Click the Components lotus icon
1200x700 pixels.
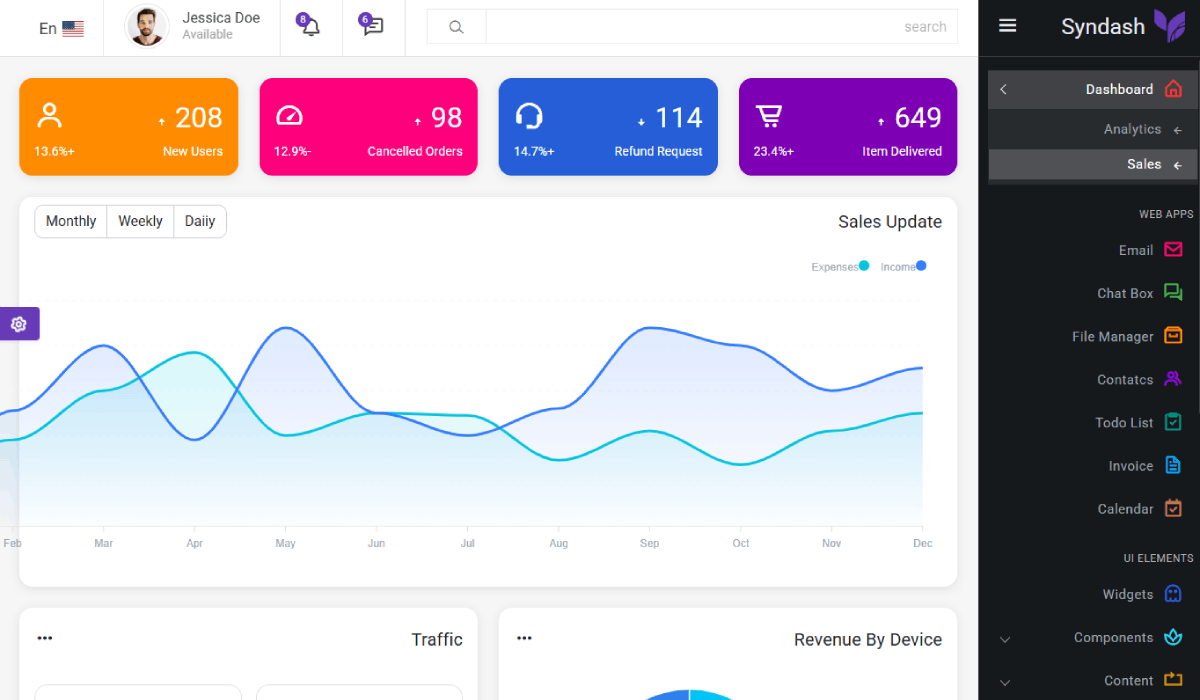pyautogui.click(x=1174, y=637)
